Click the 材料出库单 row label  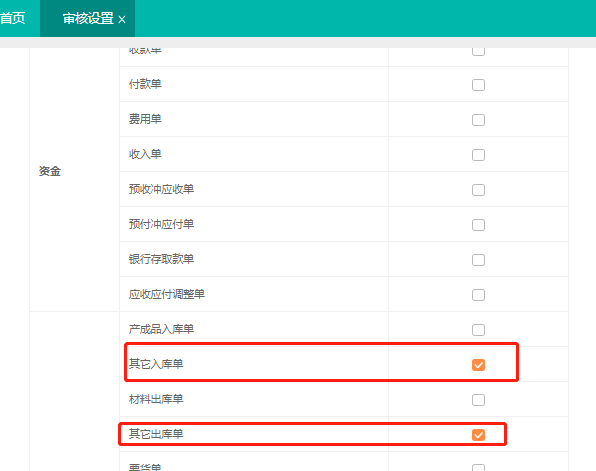coord(156,399)
